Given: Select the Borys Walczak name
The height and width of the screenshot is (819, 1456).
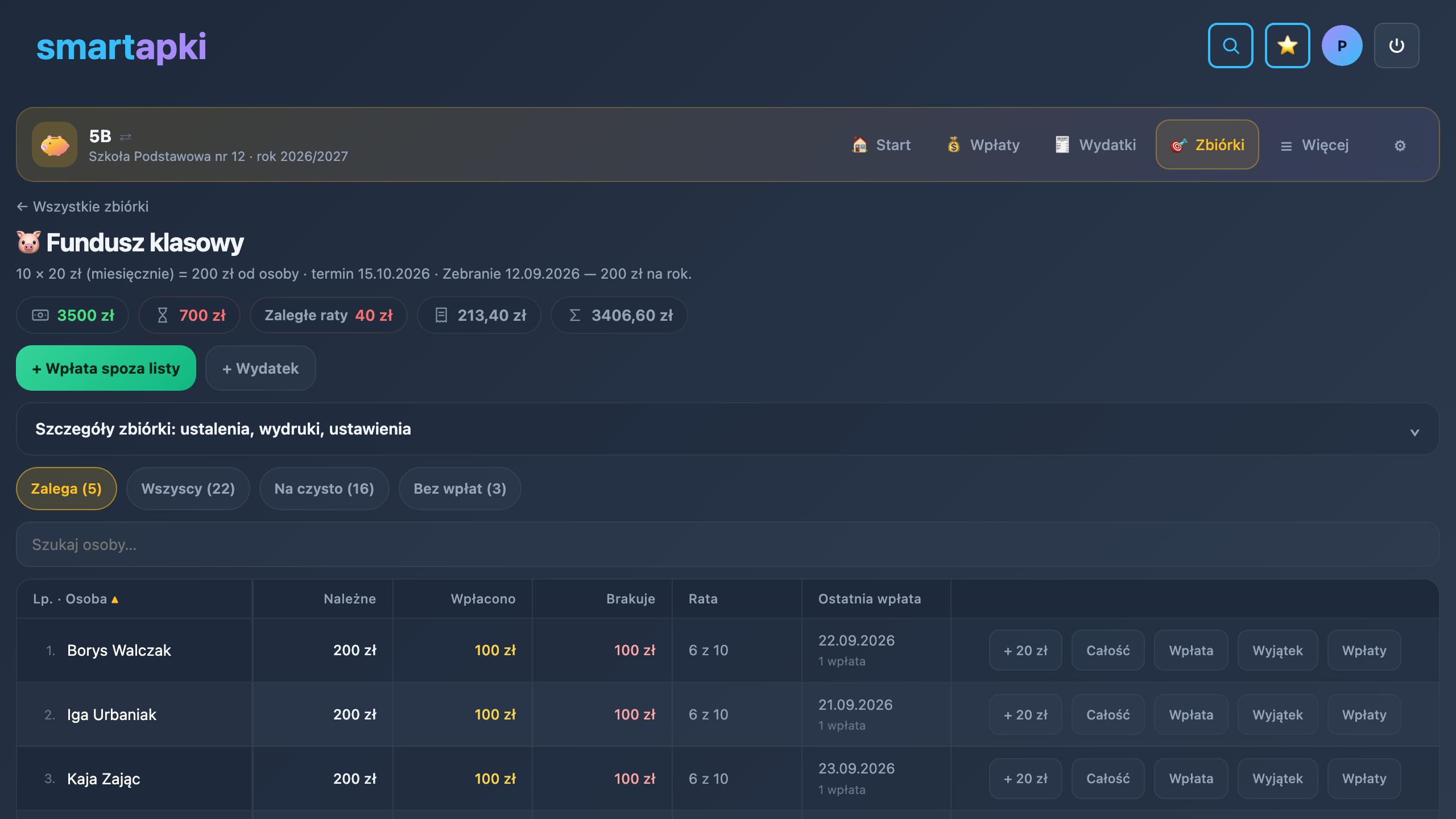Looking at the screenshot, I should 119,650.
